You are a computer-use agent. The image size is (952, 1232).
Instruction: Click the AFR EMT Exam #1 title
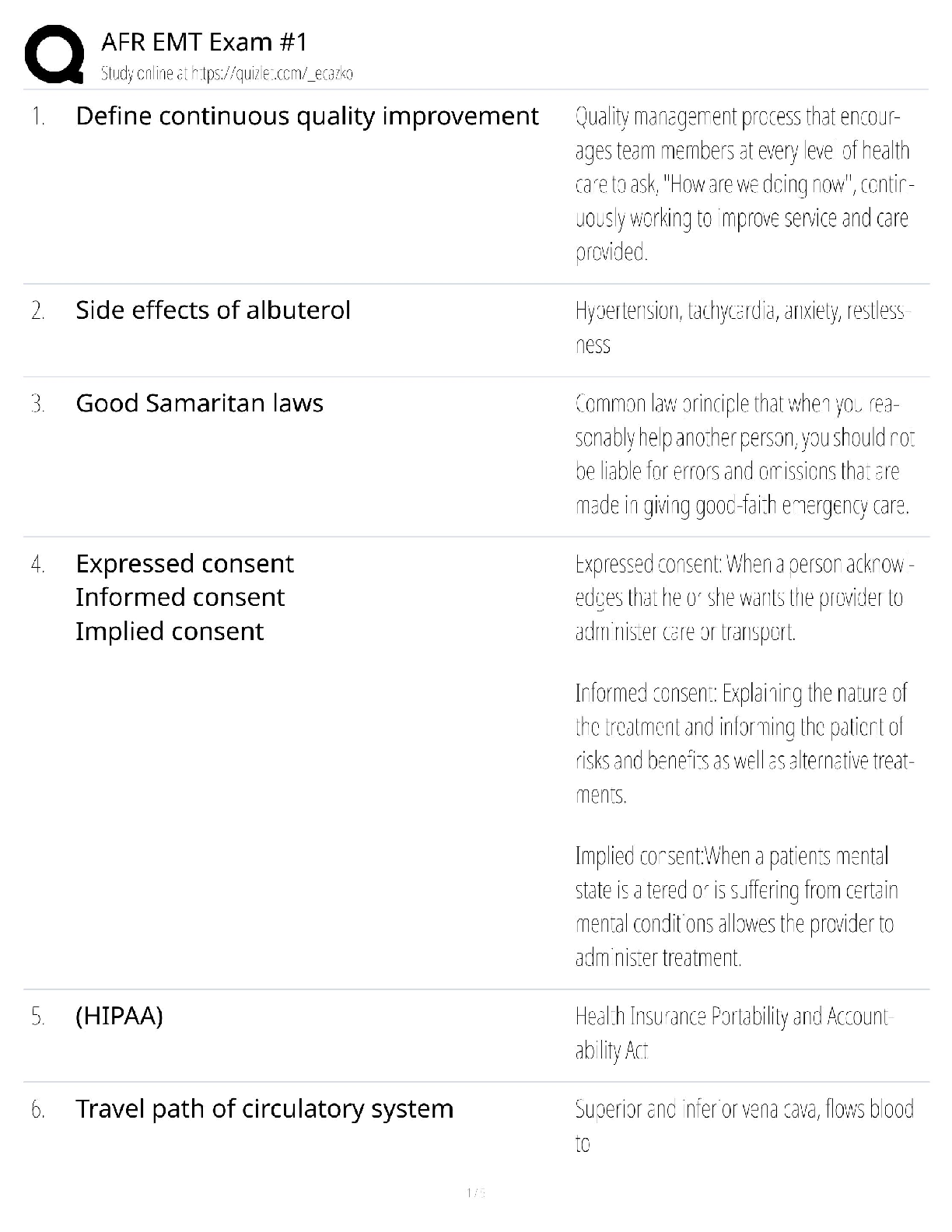(205, 42)
